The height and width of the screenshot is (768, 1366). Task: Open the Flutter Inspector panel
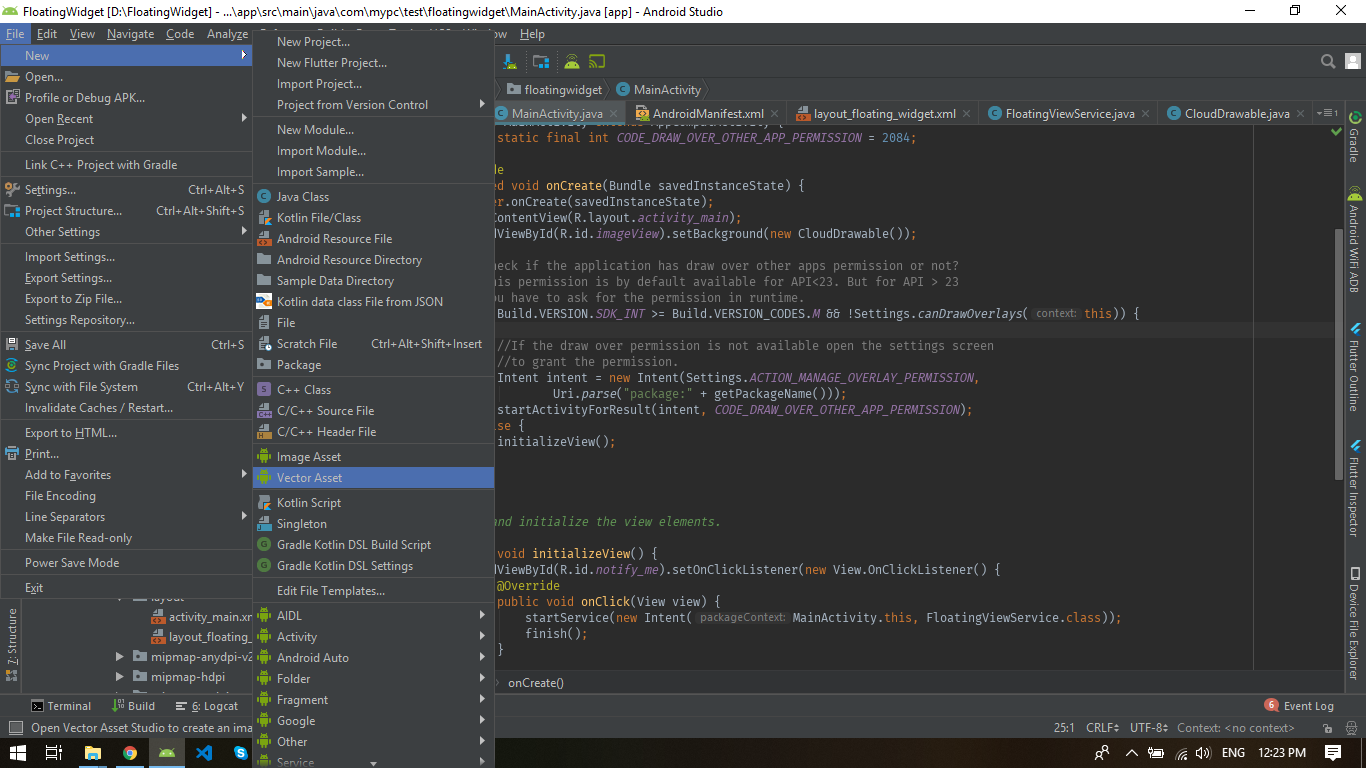[1355, 489]
